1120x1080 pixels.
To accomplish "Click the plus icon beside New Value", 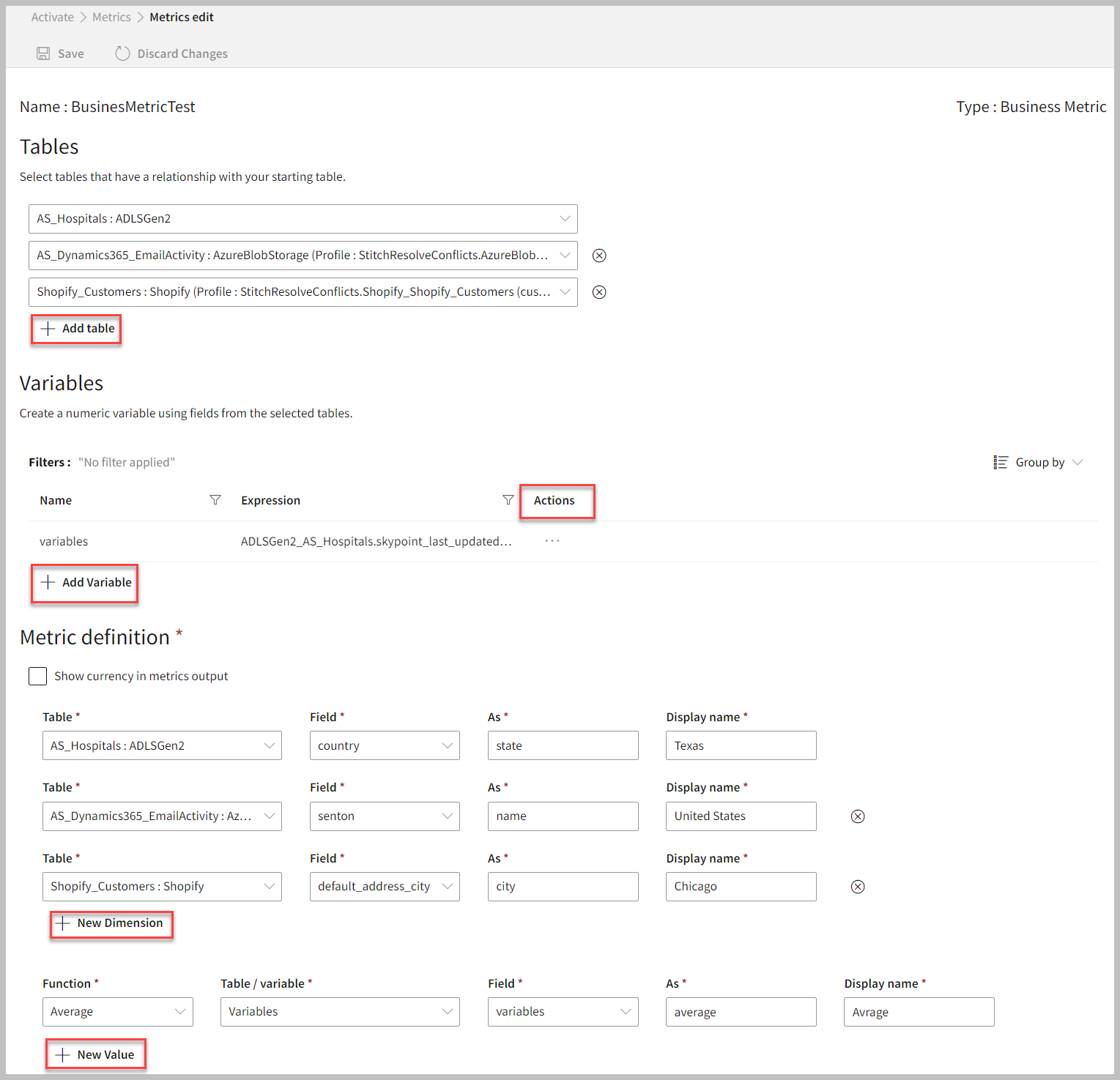I will pyautogui.click(x=63, y=1055).
